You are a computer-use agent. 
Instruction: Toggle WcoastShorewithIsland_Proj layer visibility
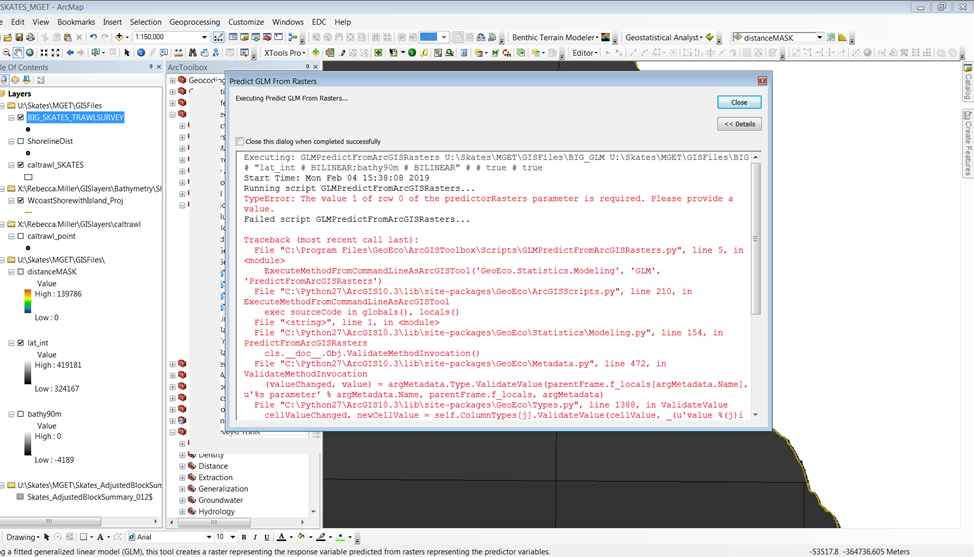(x=20, y=201)
